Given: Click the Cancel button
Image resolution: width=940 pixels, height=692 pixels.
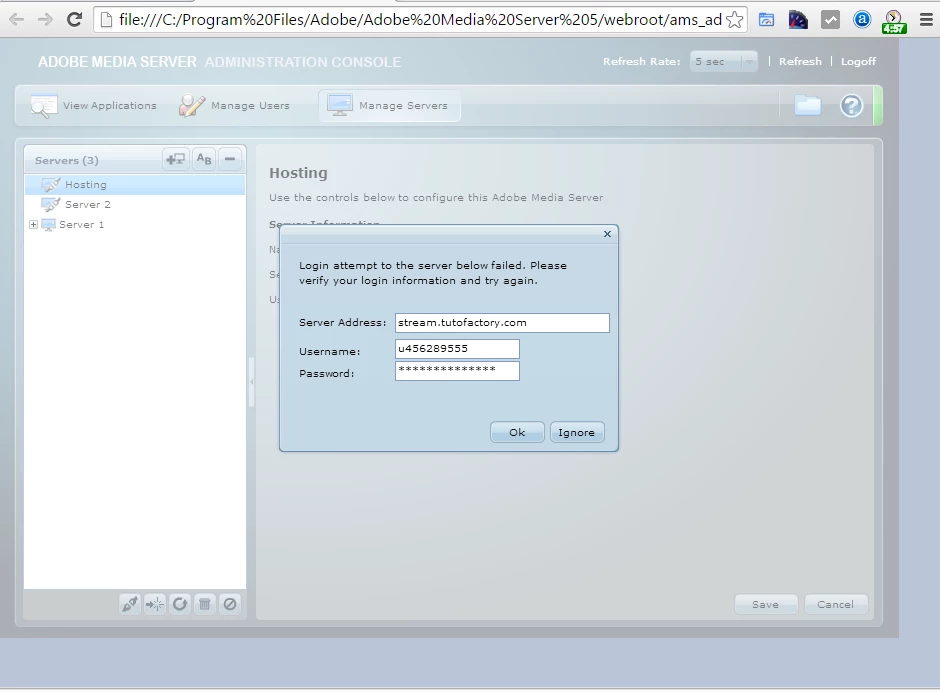Looking at the screenshot, I should [x=835, y=604].
